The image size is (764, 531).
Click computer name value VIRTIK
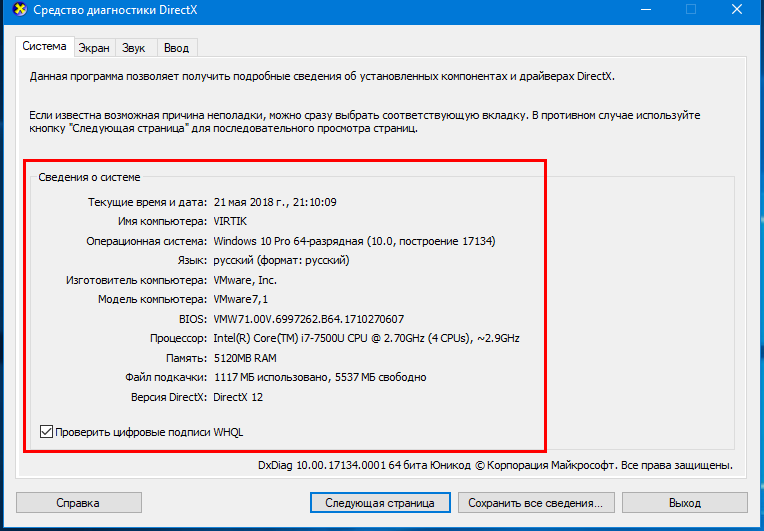(x=230, y=221)
